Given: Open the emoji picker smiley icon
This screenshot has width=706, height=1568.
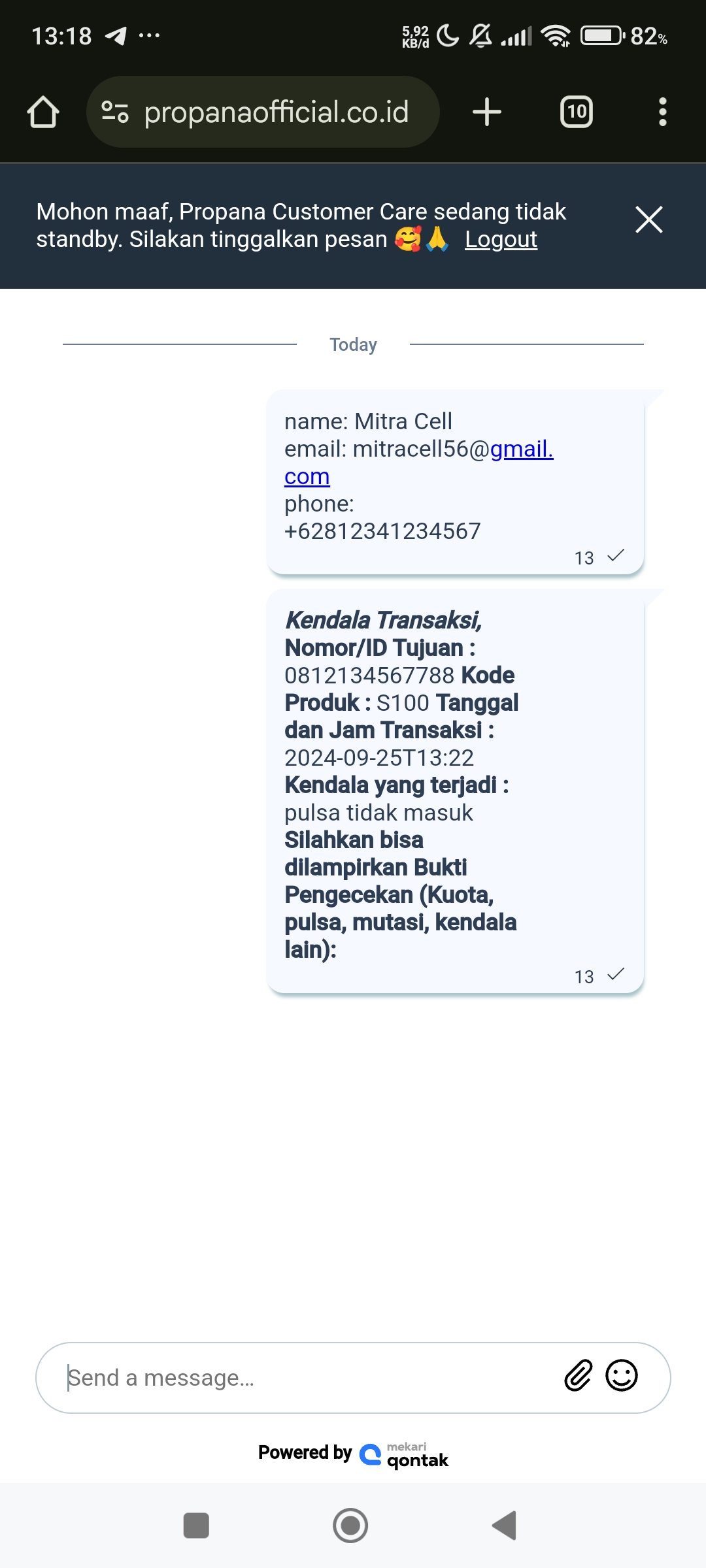Looking at the screenshot, I should [x=622, y=1375].
